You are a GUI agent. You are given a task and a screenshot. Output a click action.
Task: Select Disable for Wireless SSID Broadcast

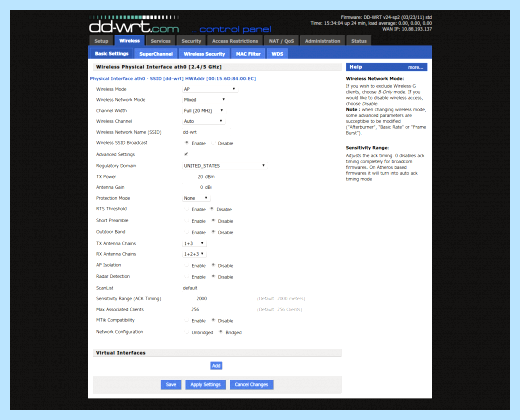pos(213,143)
